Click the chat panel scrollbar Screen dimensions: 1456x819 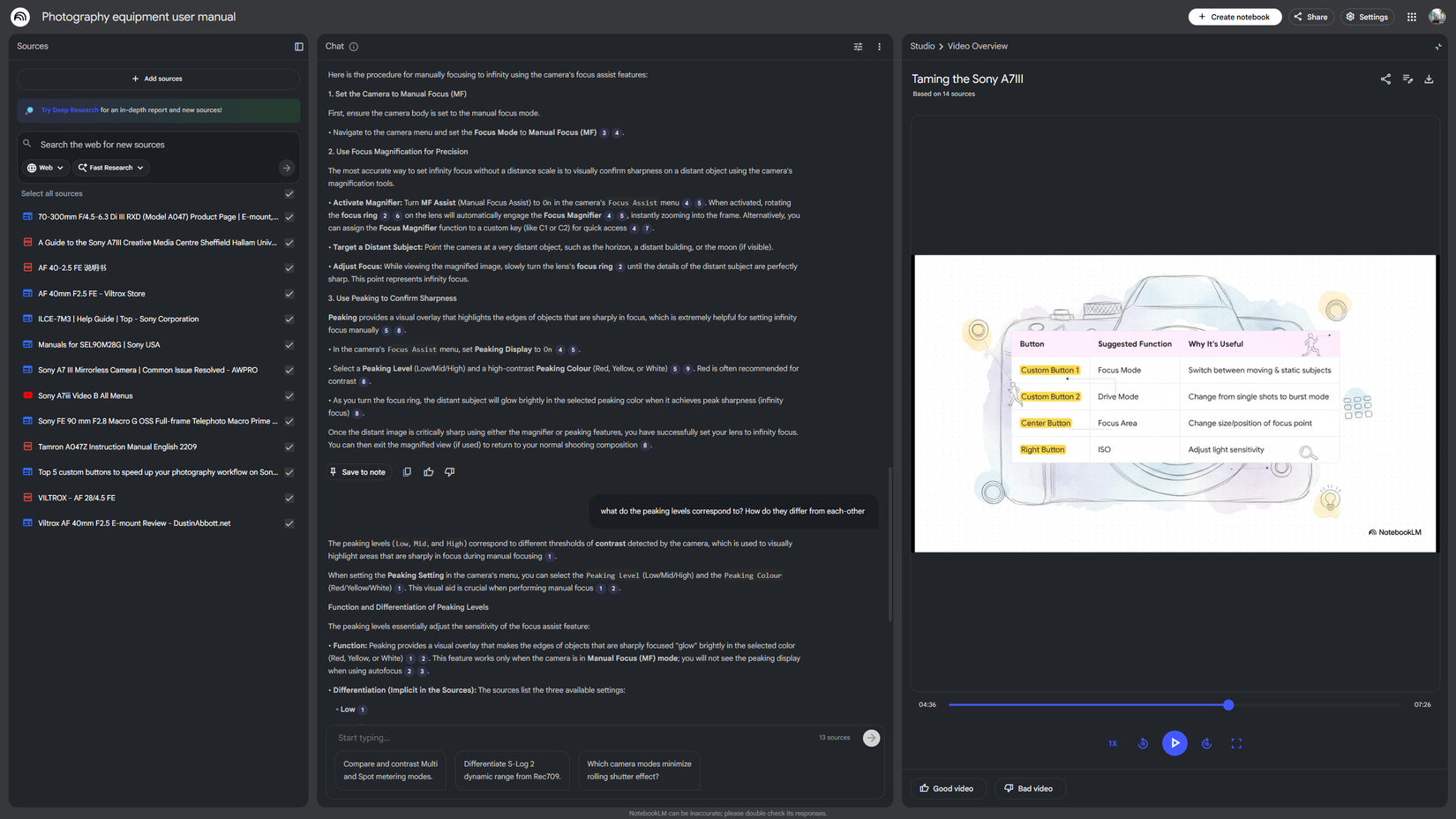tap(889, 544)
